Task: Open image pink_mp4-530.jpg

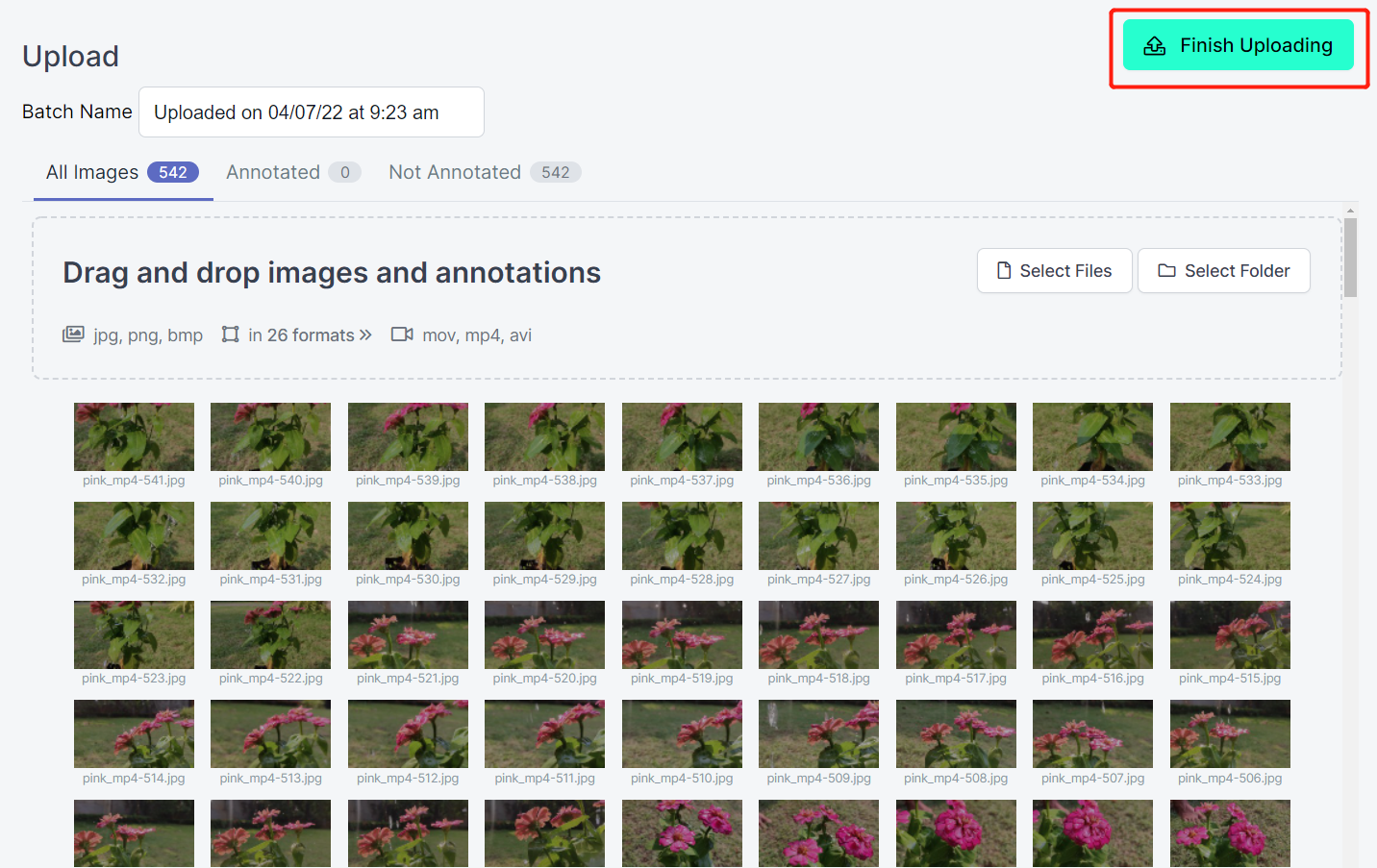Action: click(x=408, y=536)
